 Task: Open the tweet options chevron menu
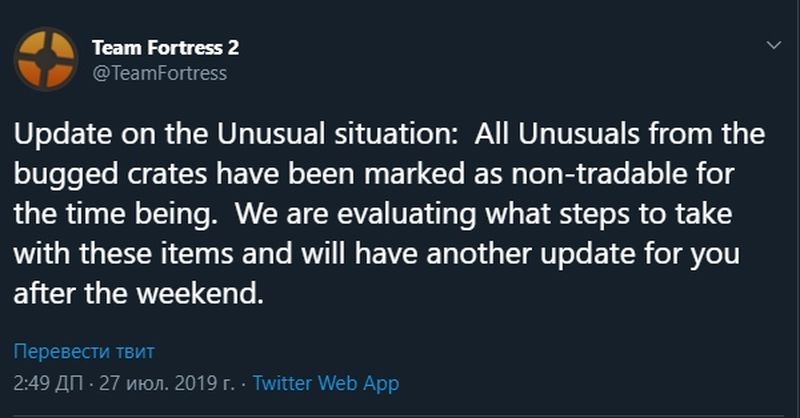point(774,45)
